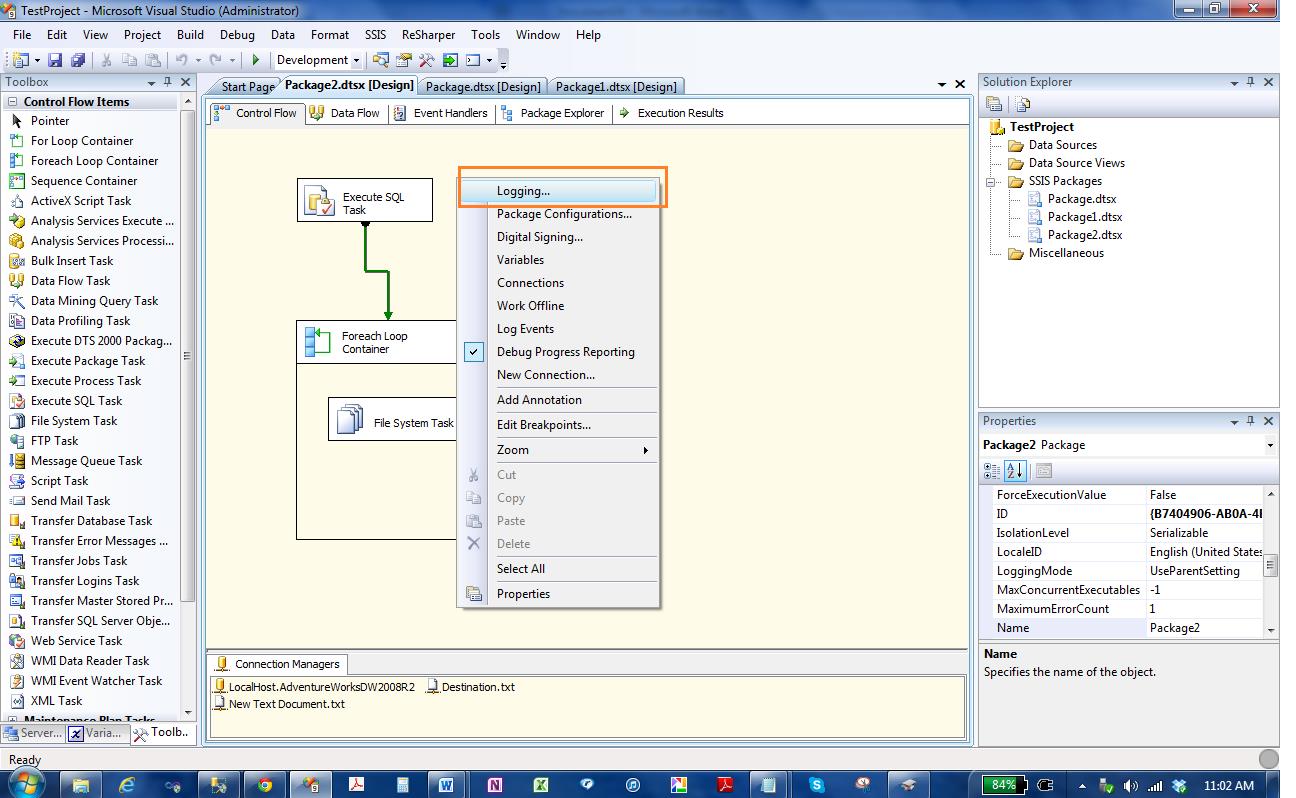
Task: Toggle auto-hide pin on Solution Explorer
Action: 1250,82
